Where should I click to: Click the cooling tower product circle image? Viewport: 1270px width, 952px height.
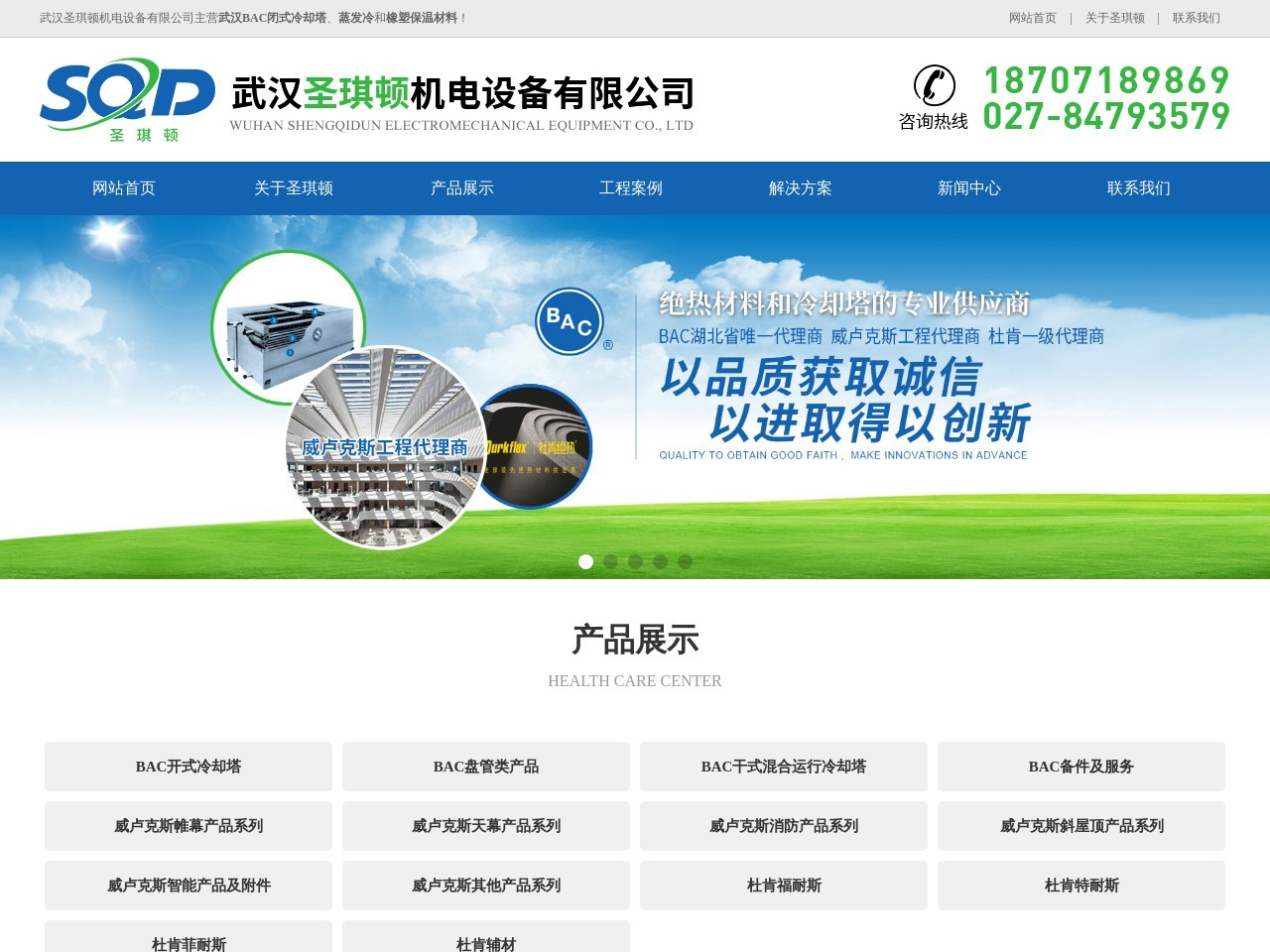288,325
